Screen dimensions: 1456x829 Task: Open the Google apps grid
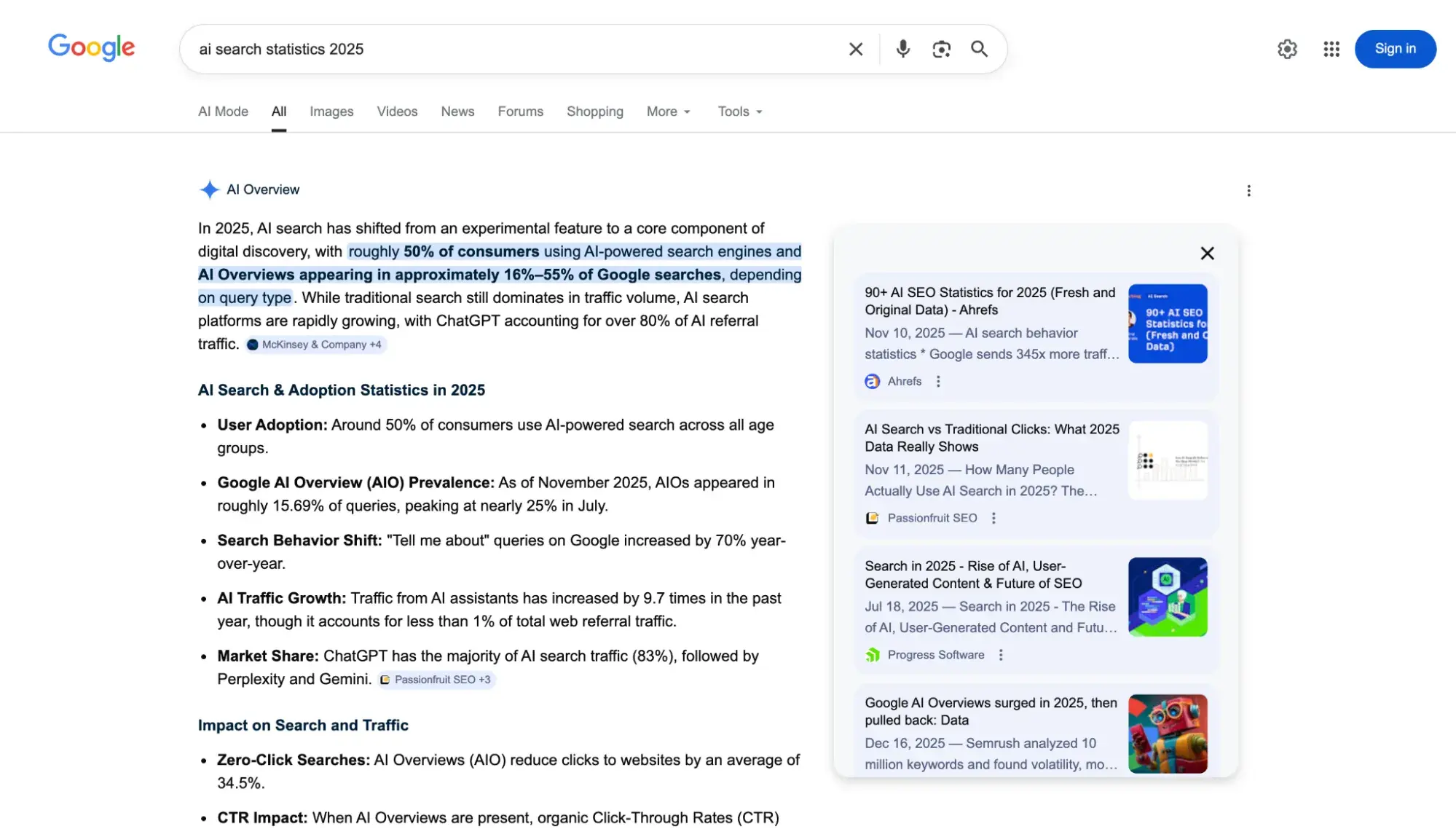click(1331, 49)
